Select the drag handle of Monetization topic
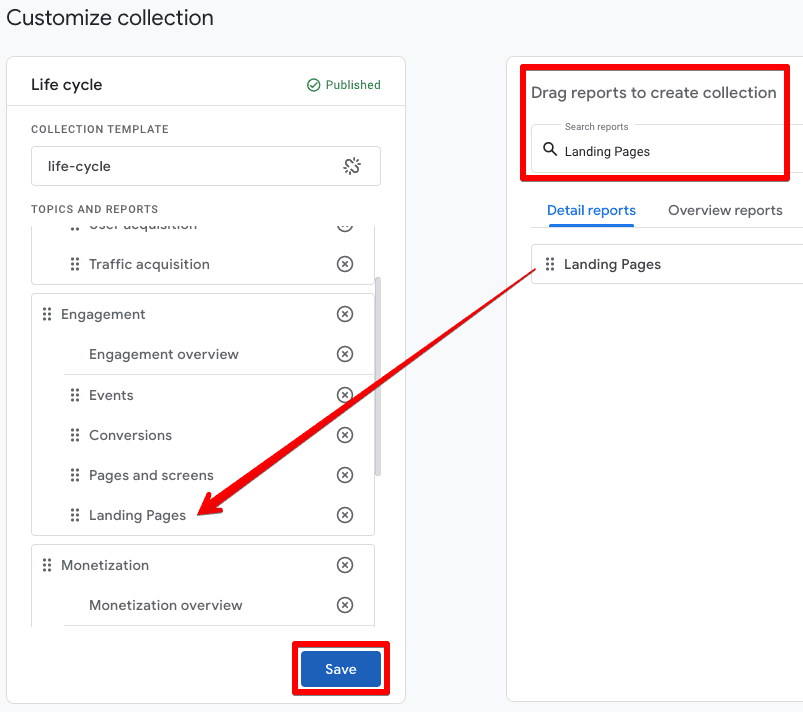The image size is (803, 712). click(x=47, y=565)
